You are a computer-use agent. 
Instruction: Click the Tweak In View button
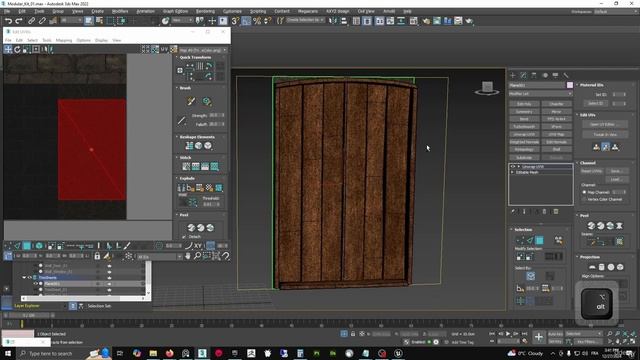click(x=605, y=134)
